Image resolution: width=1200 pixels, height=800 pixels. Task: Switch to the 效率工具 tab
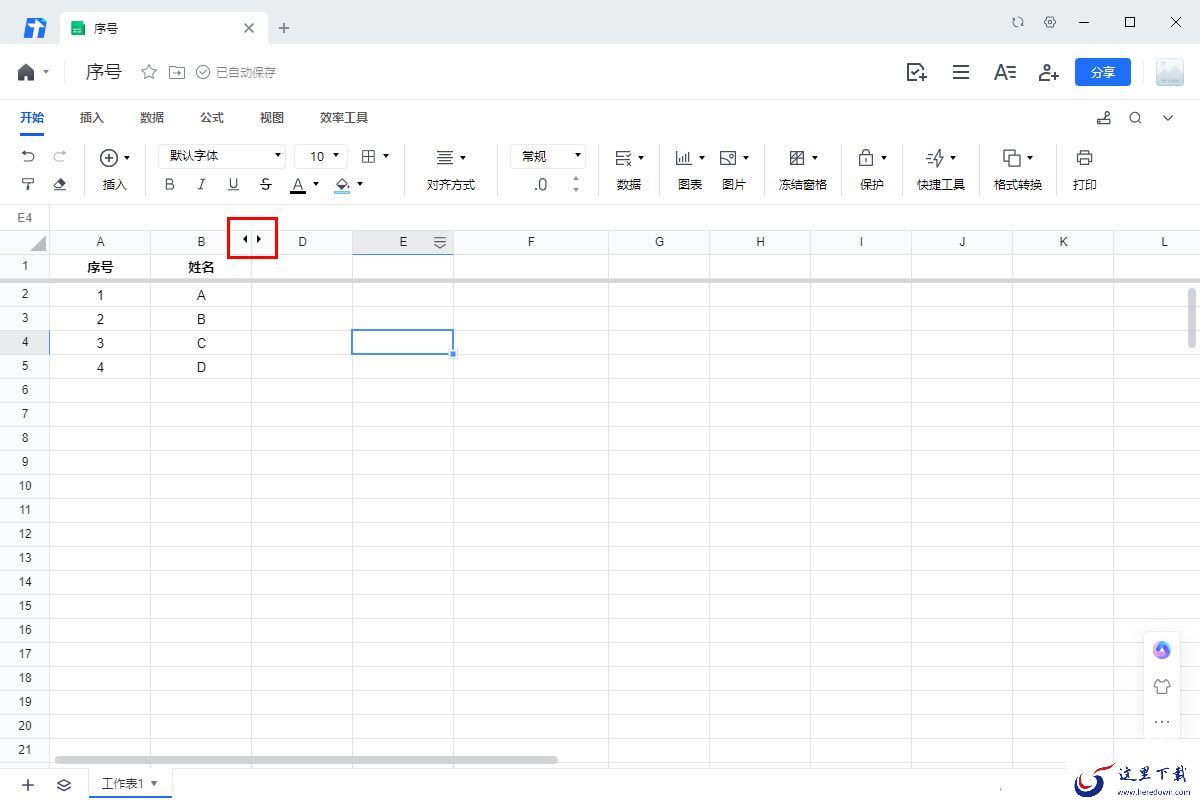(344, 118)
